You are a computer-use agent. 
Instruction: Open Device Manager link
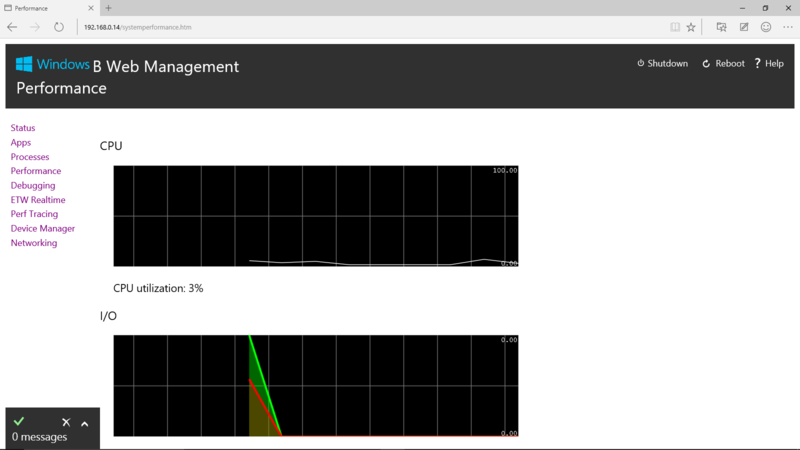pos(43,228)
